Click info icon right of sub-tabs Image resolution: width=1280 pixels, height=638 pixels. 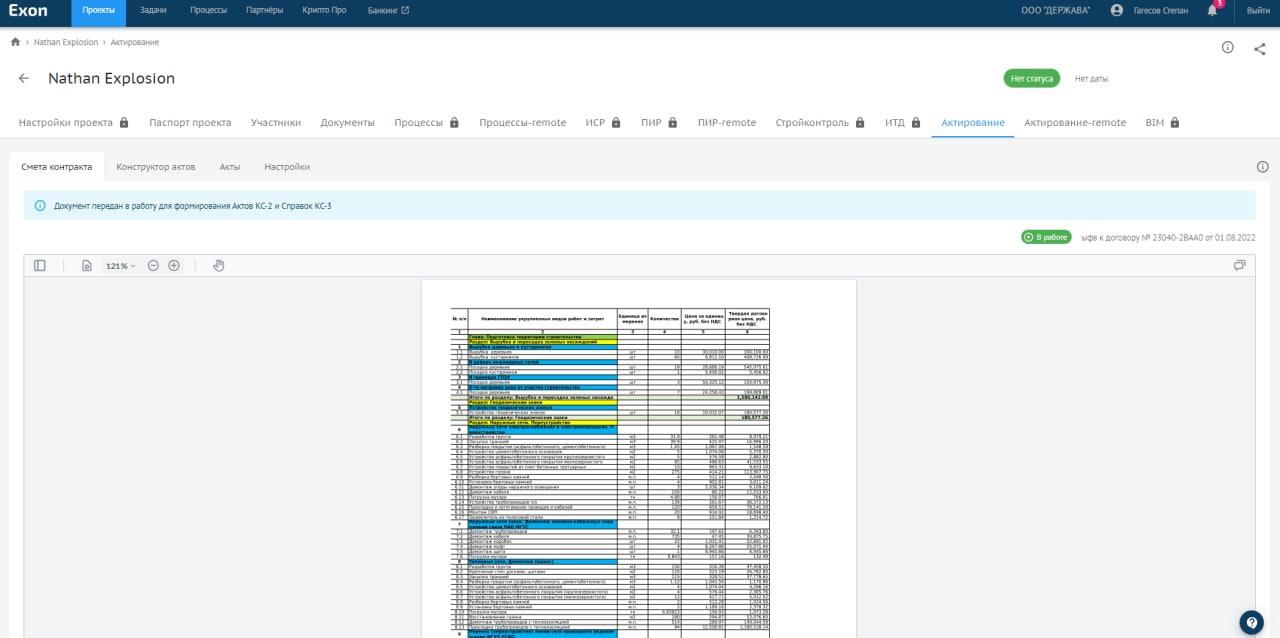1262,167
